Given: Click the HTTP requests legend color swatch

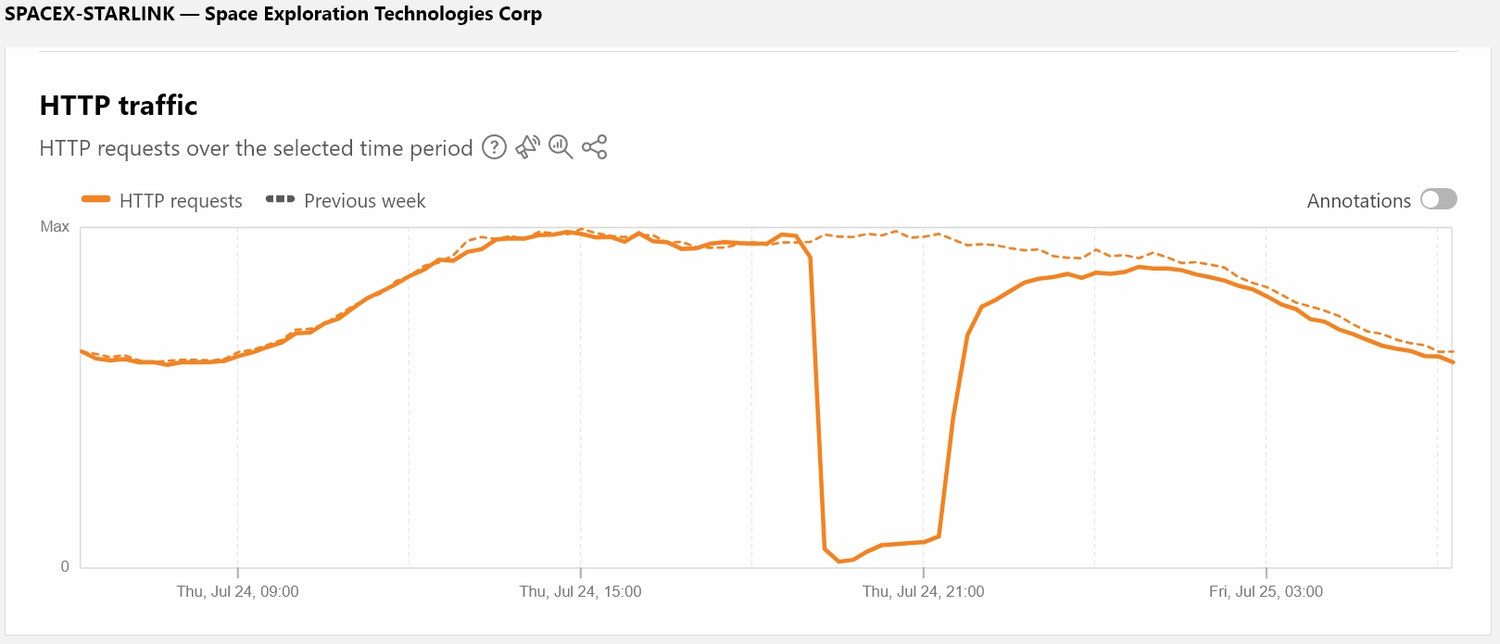Looking at the screenshot, I should tap(97, 200).
